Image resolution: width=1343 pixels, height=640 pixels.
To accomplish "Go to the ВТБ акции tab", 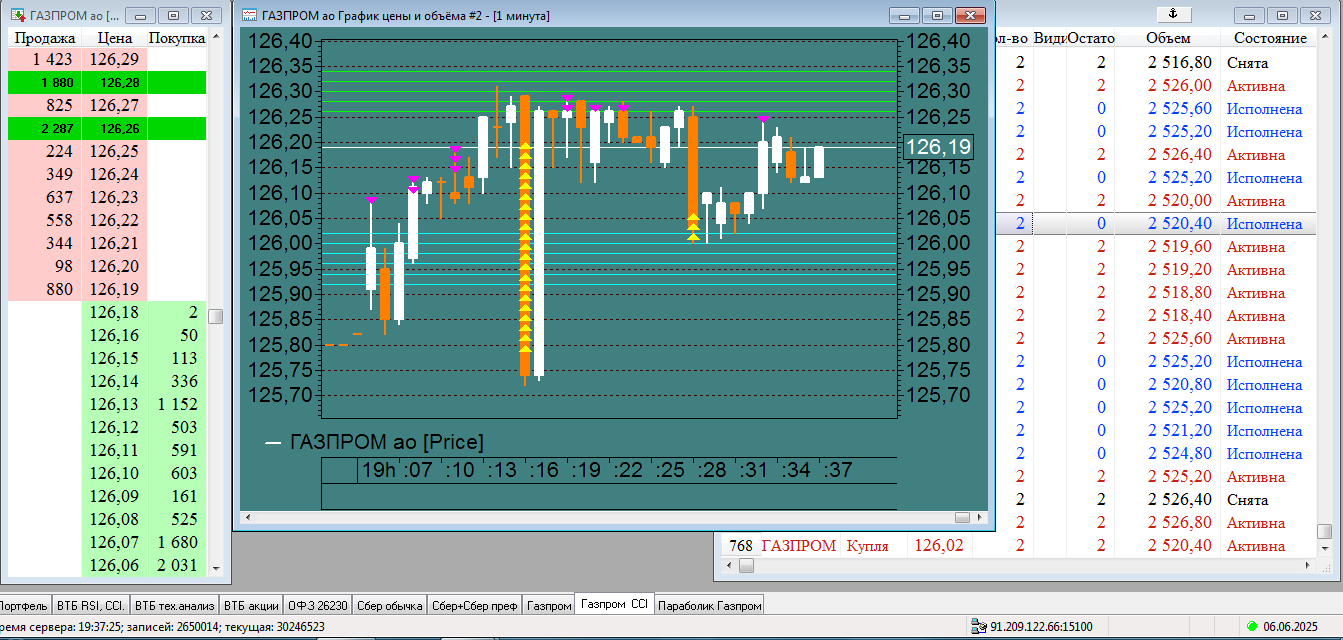I will pos(251,605).
